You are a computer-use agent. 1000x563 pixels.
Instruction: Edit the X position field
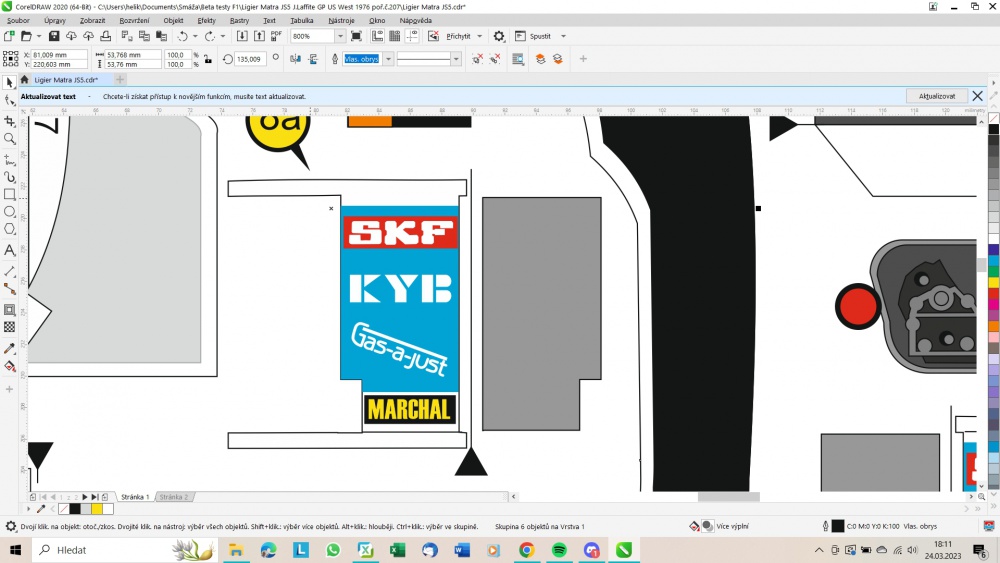tap(59, 55)
